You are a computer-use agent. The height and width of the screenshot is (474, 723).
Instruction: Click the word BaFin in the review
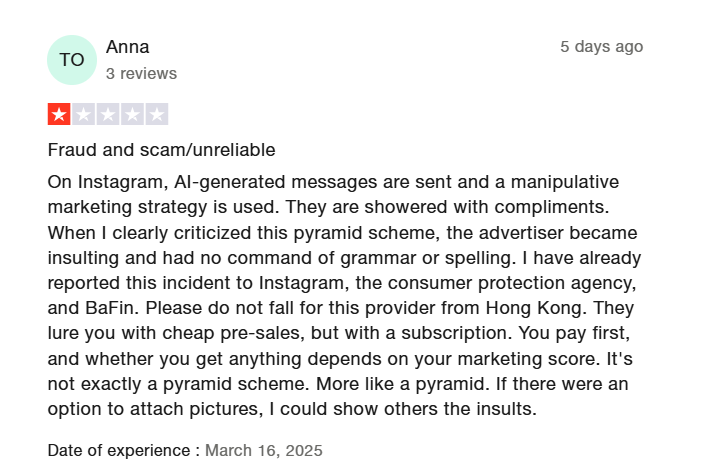coord(109,308)
